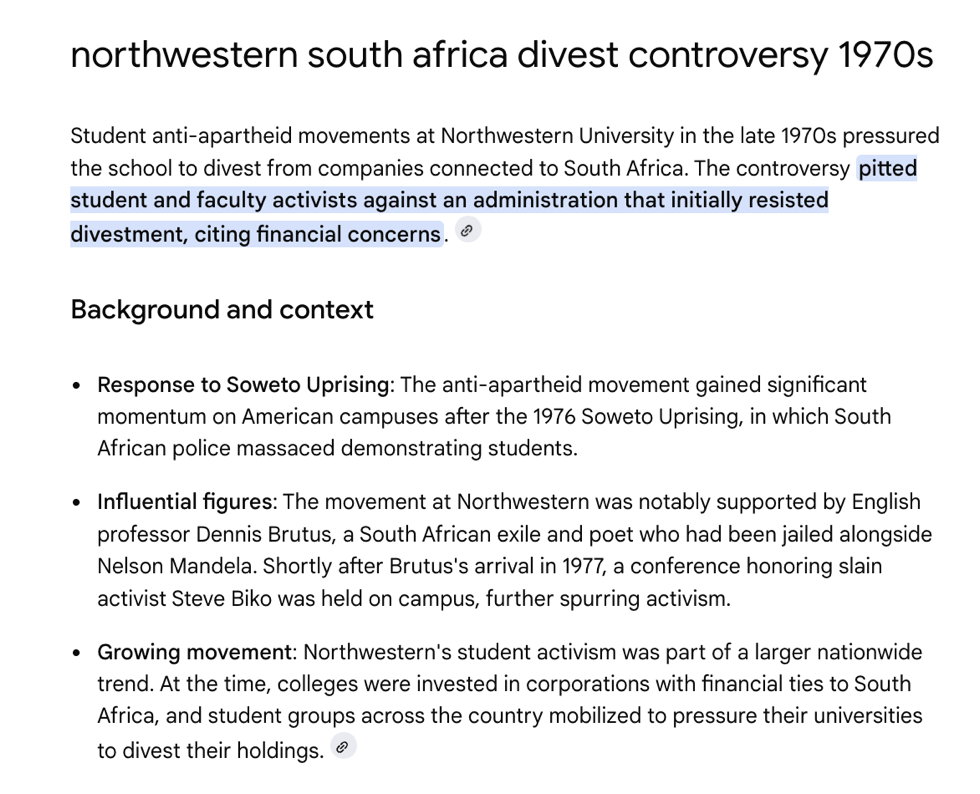The width and height of the screenshot is (980, 794).
Task: Click the query title "northwestern south africa divest controversy 1970s"
Action: pyautogui.click(x=501, y=55)
